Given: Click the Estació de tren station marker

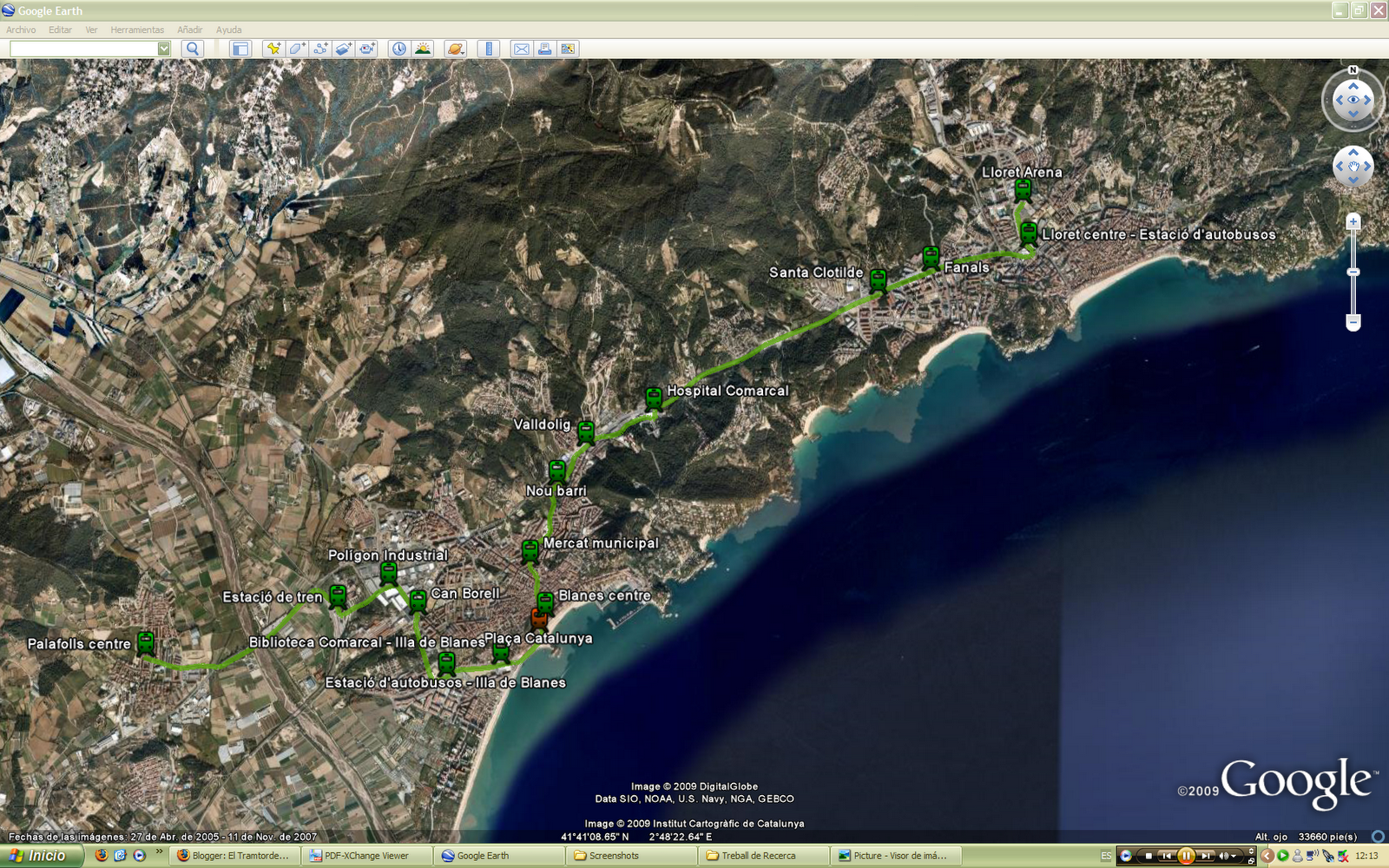Looking at the screenshot, I should pos(338,595).
